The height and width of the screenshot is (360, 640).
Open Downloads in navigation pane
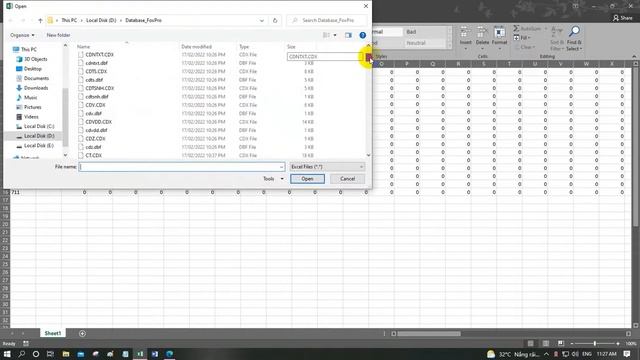point(36,88)
